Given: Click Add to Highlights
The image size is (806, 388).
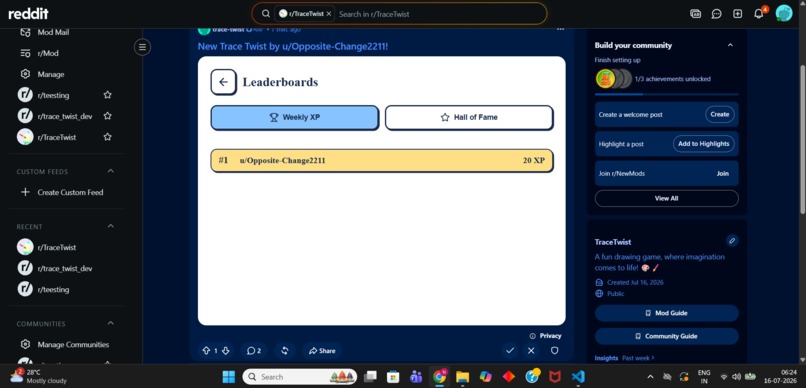Looking at the screenshot, I should coord(704,144).
